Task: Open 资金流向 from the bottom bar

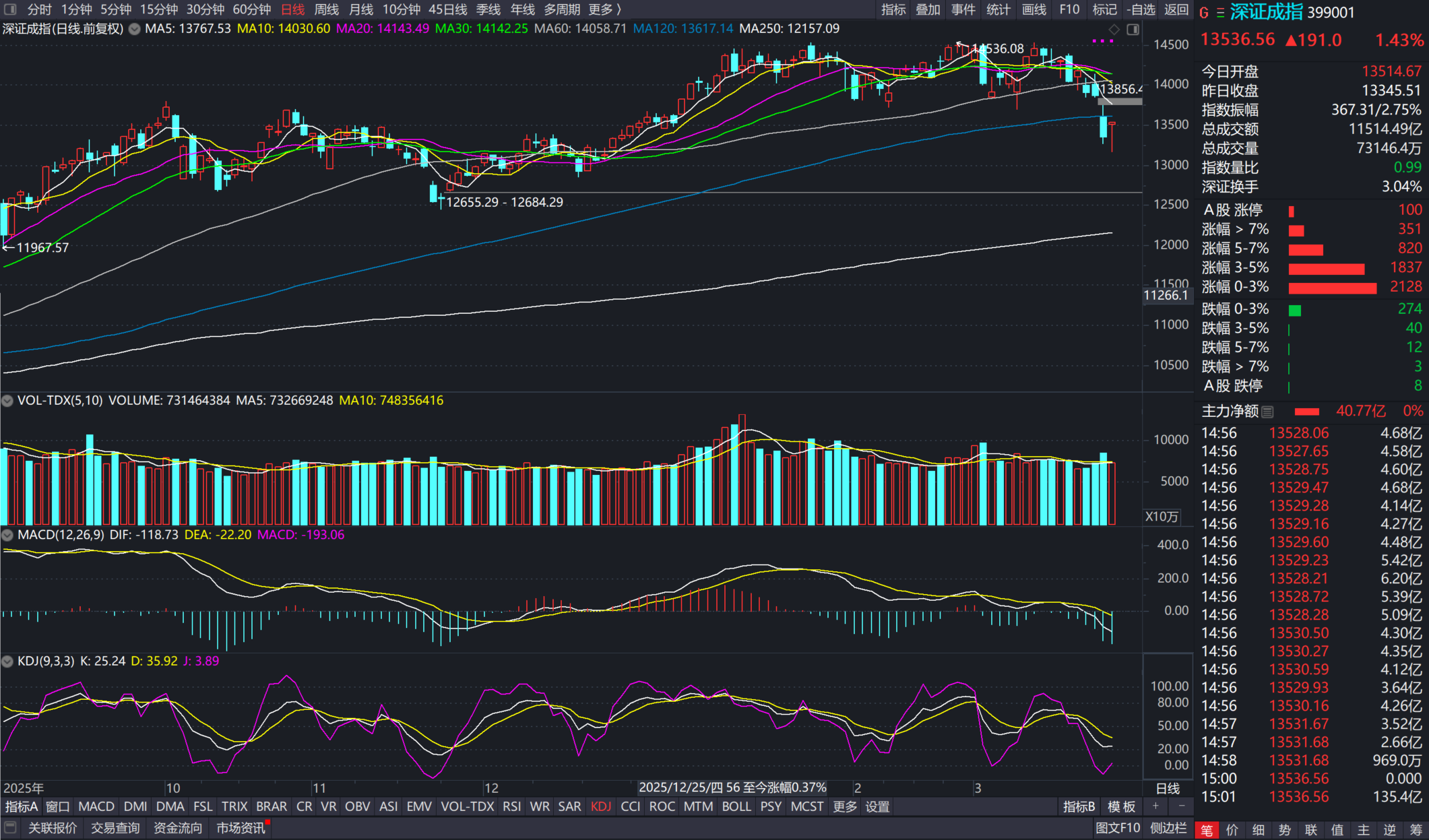Action: [x=178, y=828]
